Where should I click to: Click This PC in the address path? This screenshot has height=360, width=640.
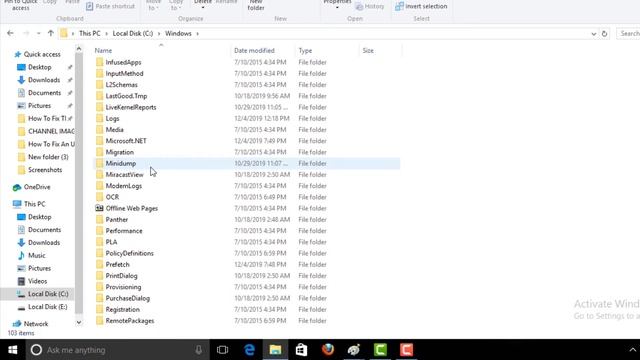pyautogui.click(x=89, y=33)
